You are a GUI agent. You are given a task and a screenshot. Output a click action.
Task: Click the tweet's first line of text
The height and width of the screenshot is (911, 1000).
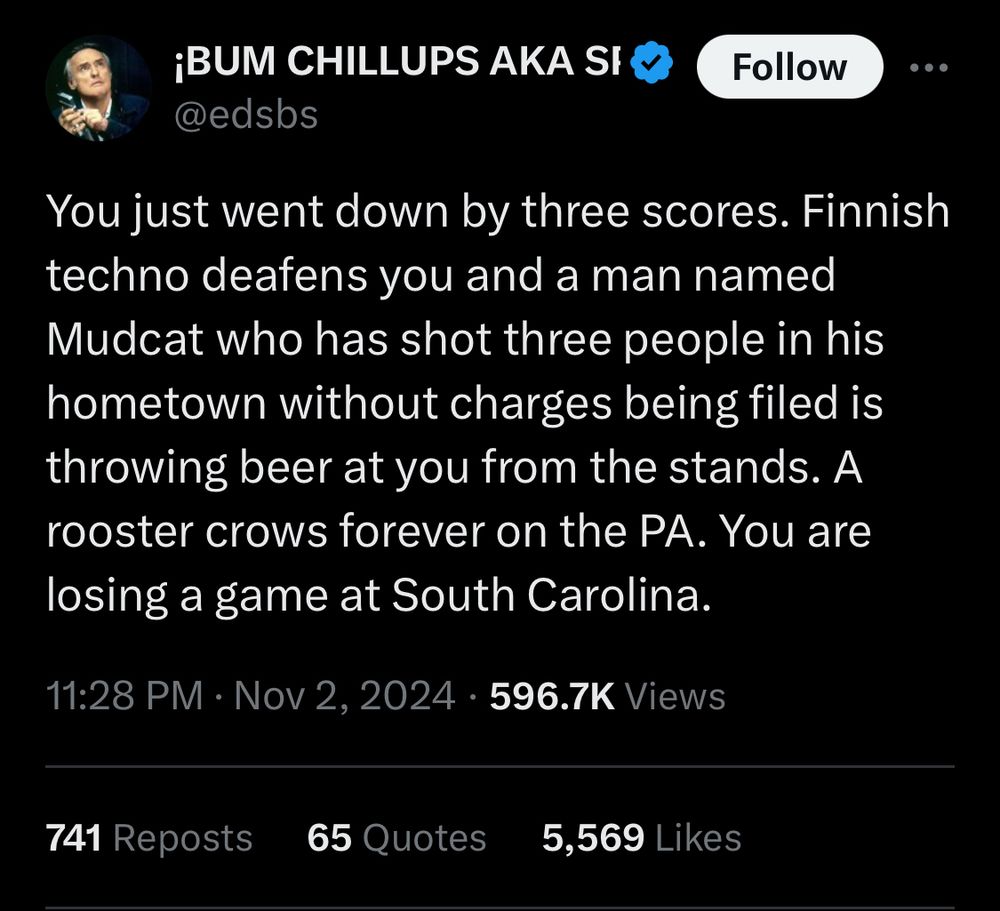[497, 211]
